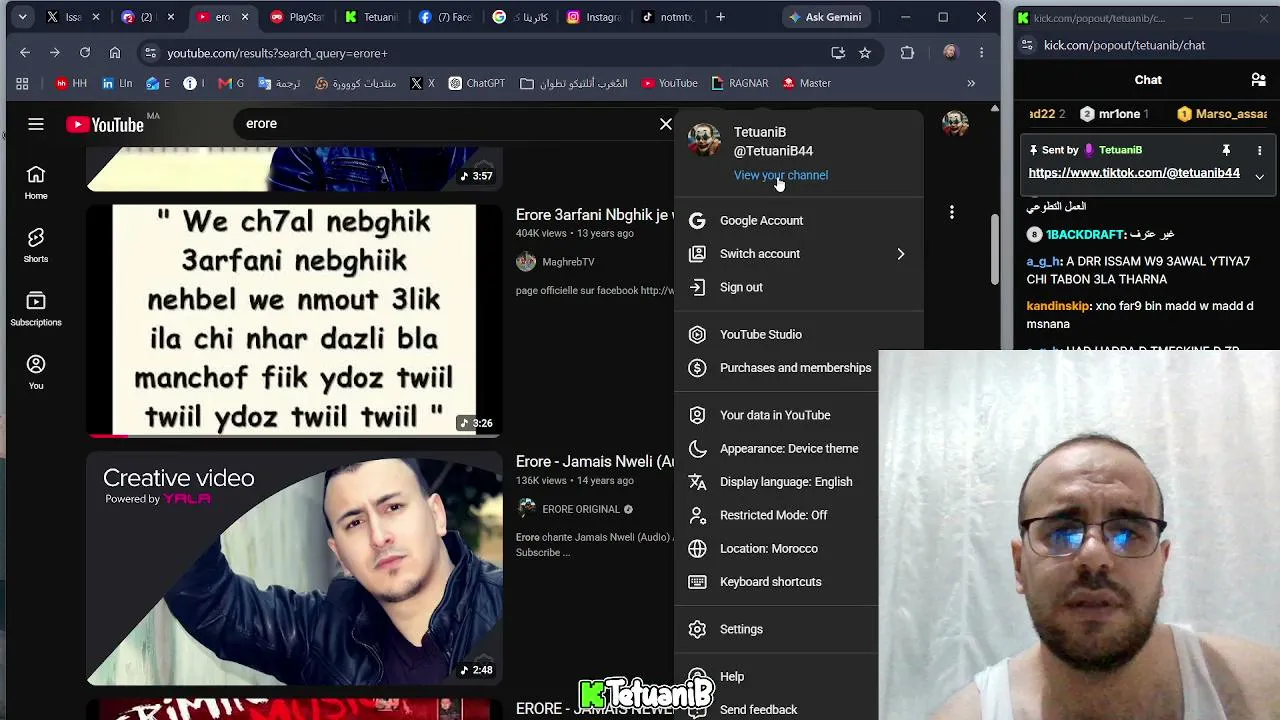Open the YouTube guide hamburger menu
1280x720 pixels.
coord(36,124)
